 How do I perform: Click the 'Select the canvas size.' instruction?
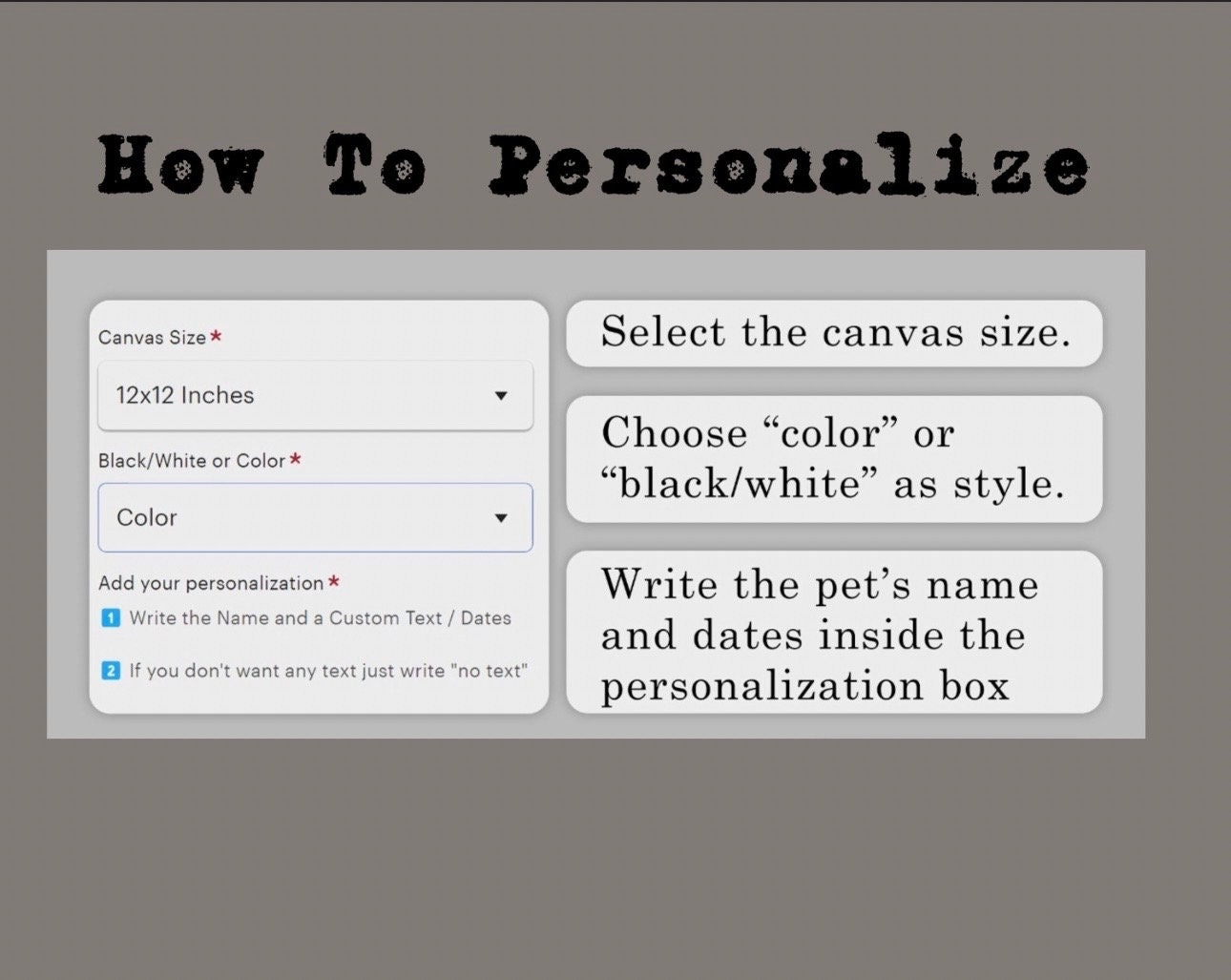click(x=834, y=333)
